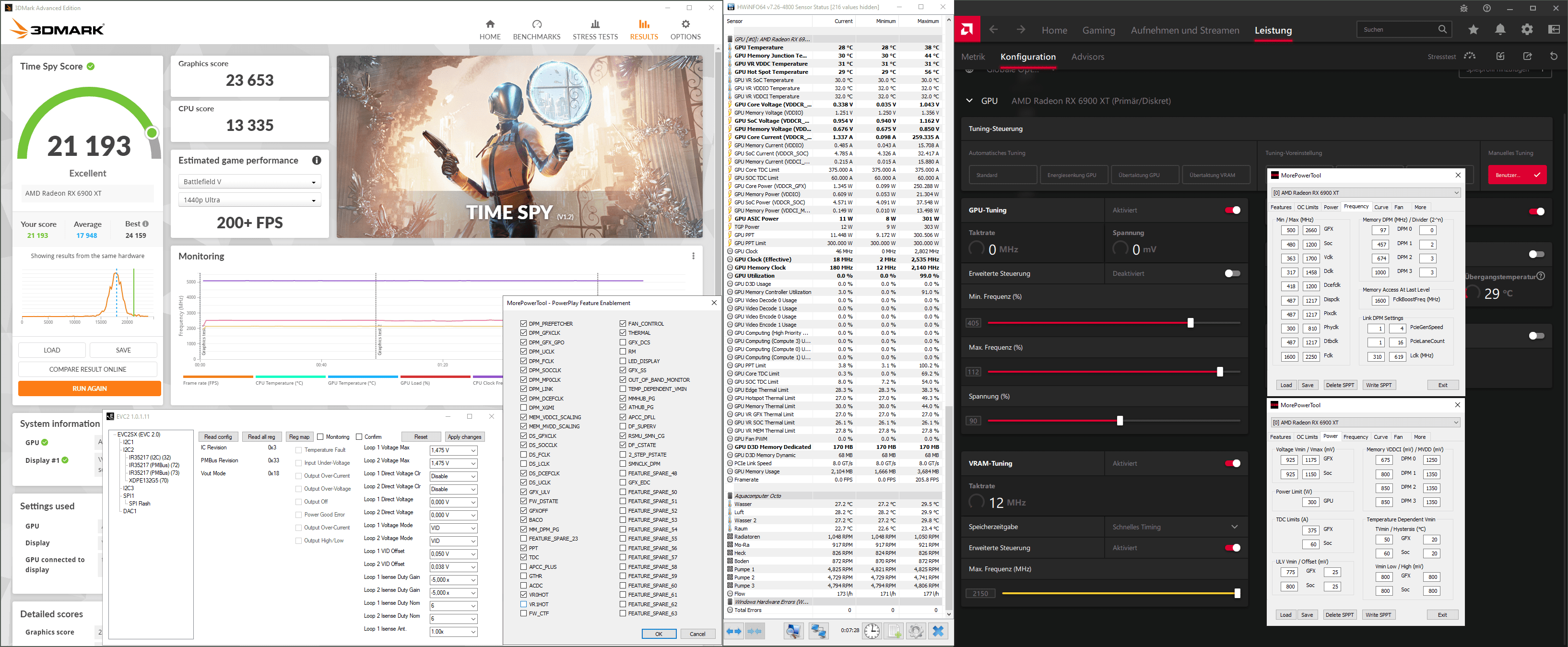Open Battlefield V game dropdown

click(x=249, y=182)
